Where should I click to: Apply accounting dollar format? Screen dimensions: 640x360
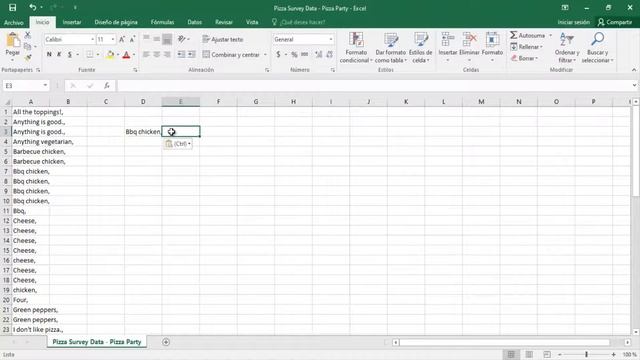click(x=278, y=54)
